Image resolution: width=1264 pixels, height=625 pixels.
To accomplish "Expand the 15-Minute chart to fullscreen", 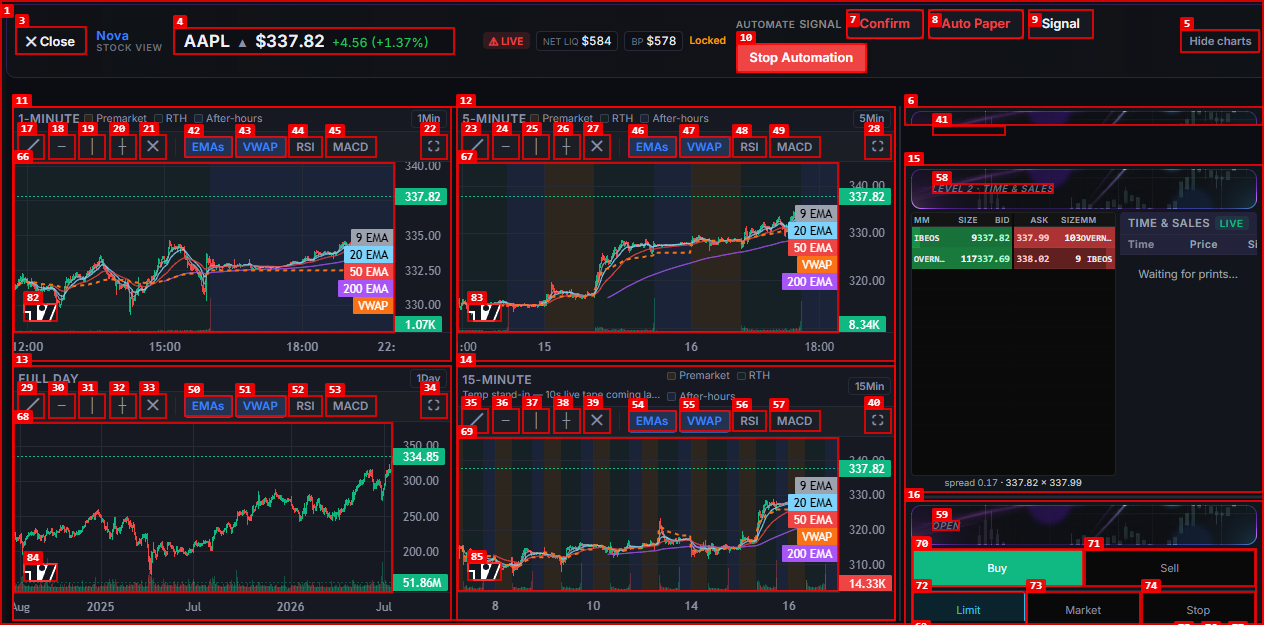I will (876, 420).
